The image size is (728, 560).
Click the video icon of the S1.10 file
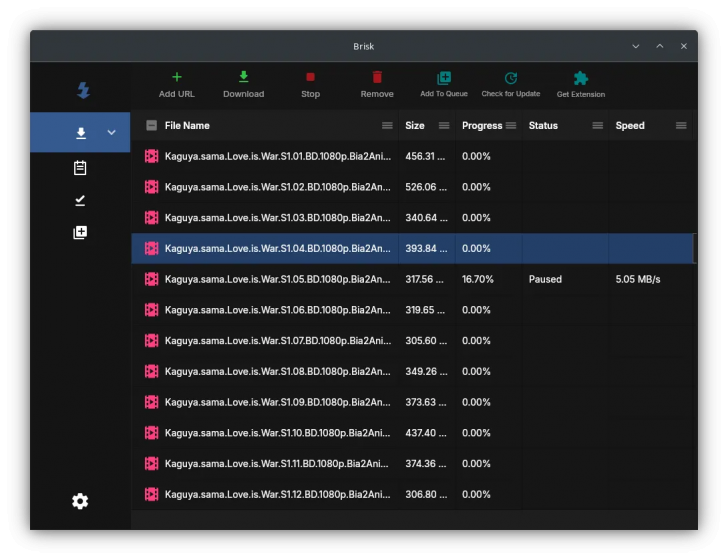(151, 433)
